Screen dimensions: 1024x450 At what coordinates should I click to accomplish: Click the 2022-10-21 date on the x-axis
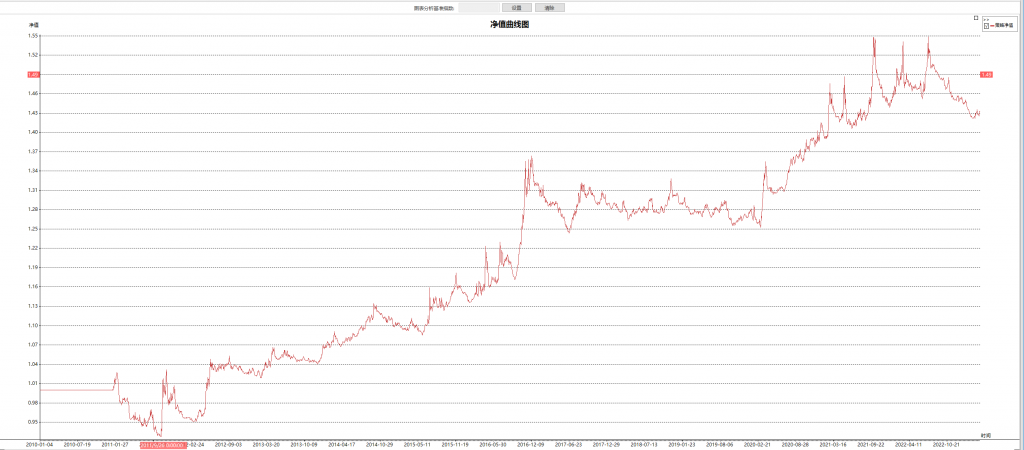point(946,443)
